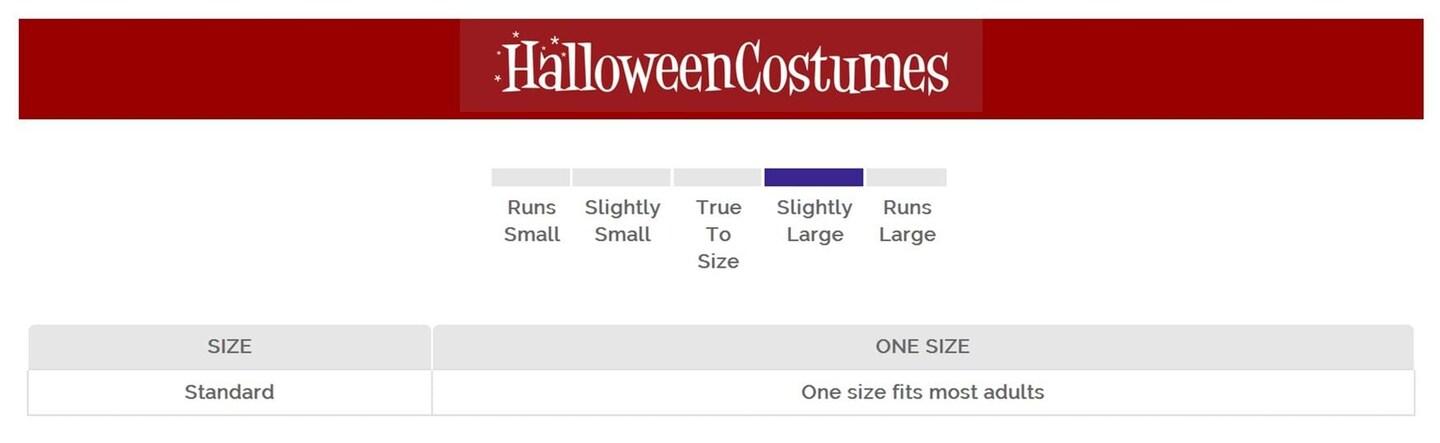
Task: Click the red banner right of the logo
Action: (x=1200, y=68)
